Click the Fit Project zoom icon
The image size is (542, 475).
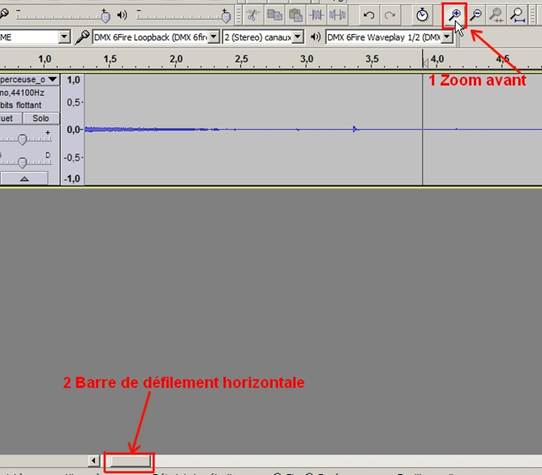click(x=517, y=15)
